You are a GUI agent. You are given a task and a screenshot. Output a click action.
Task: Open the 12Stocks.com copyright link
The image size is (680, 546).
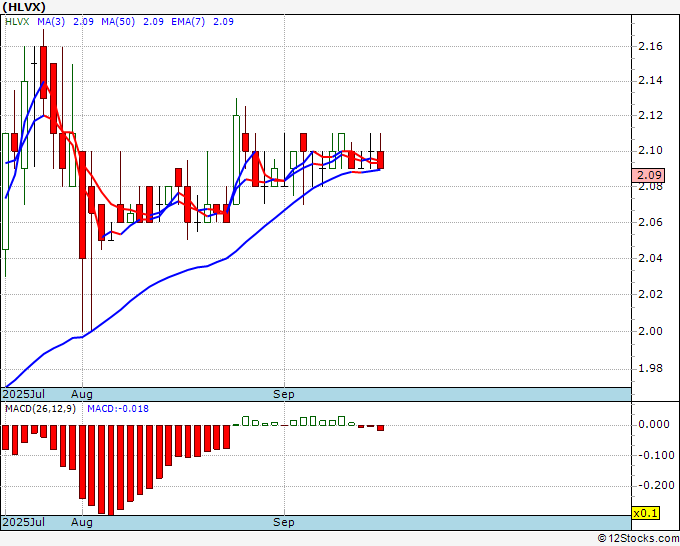coord(638,539)
